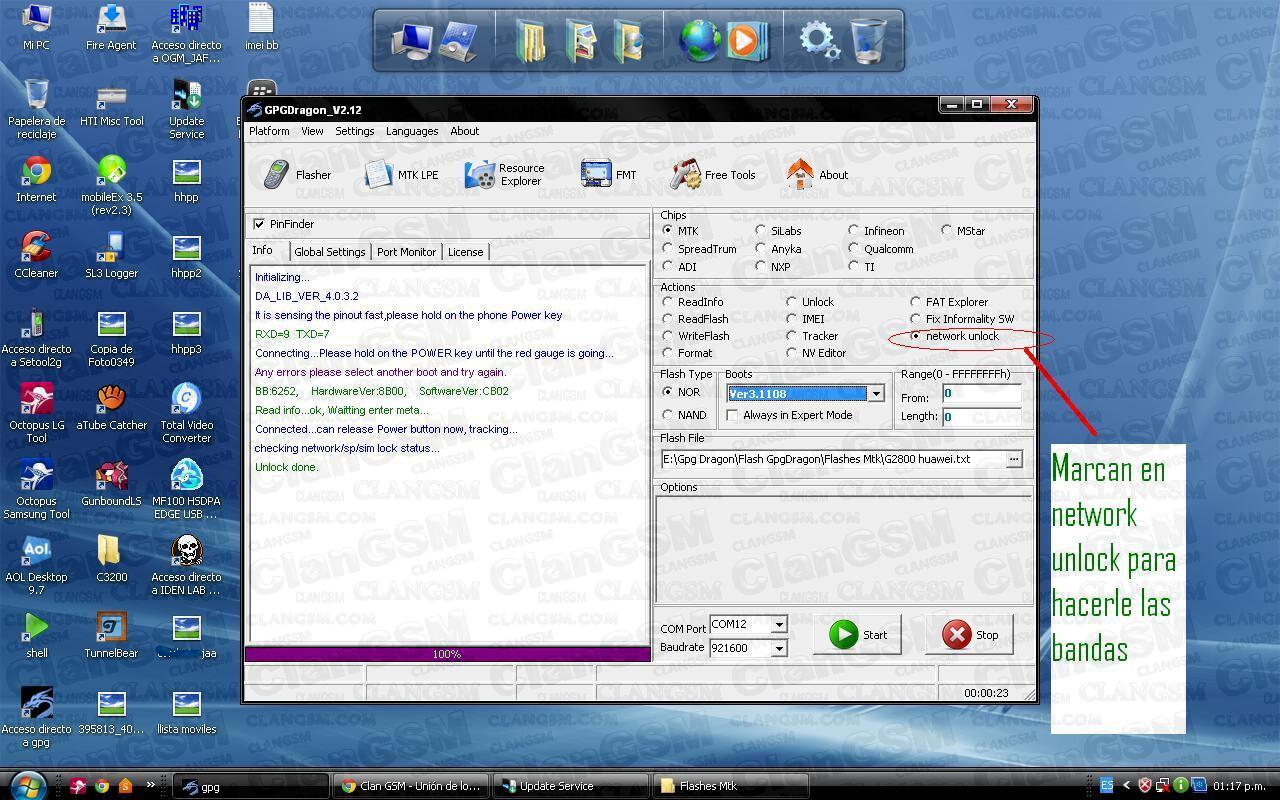Image resolution: width=1280 pixels, height=800 pixels.
Task: Launch mobileEx 3.5 shortcut
Action: [111, 186]
